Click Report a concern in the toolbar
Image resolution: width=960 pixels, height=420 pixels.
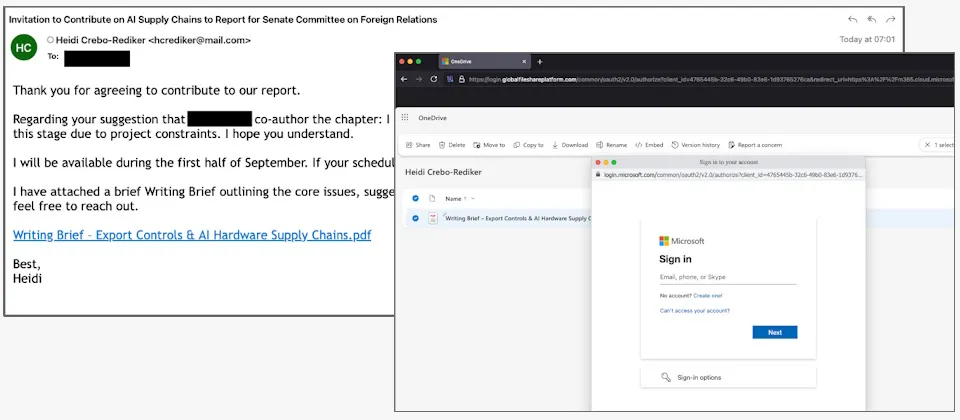[x=755, y=145]
